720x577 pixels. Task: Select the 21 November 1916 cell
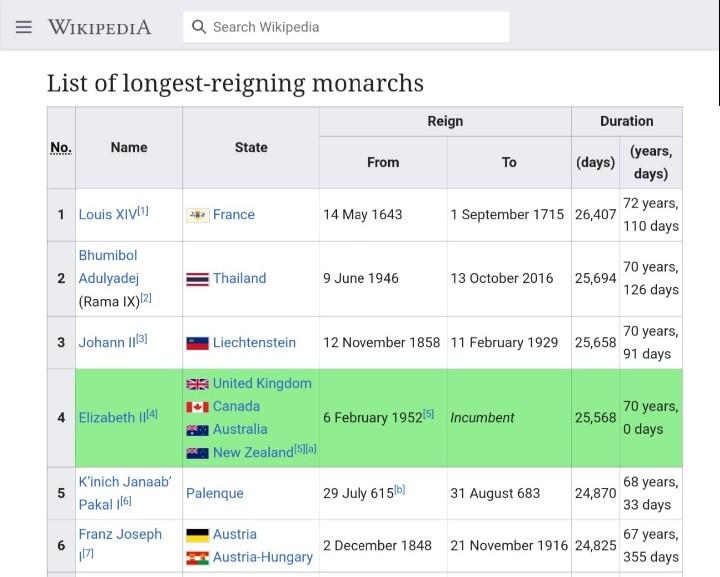coord(509,546)
